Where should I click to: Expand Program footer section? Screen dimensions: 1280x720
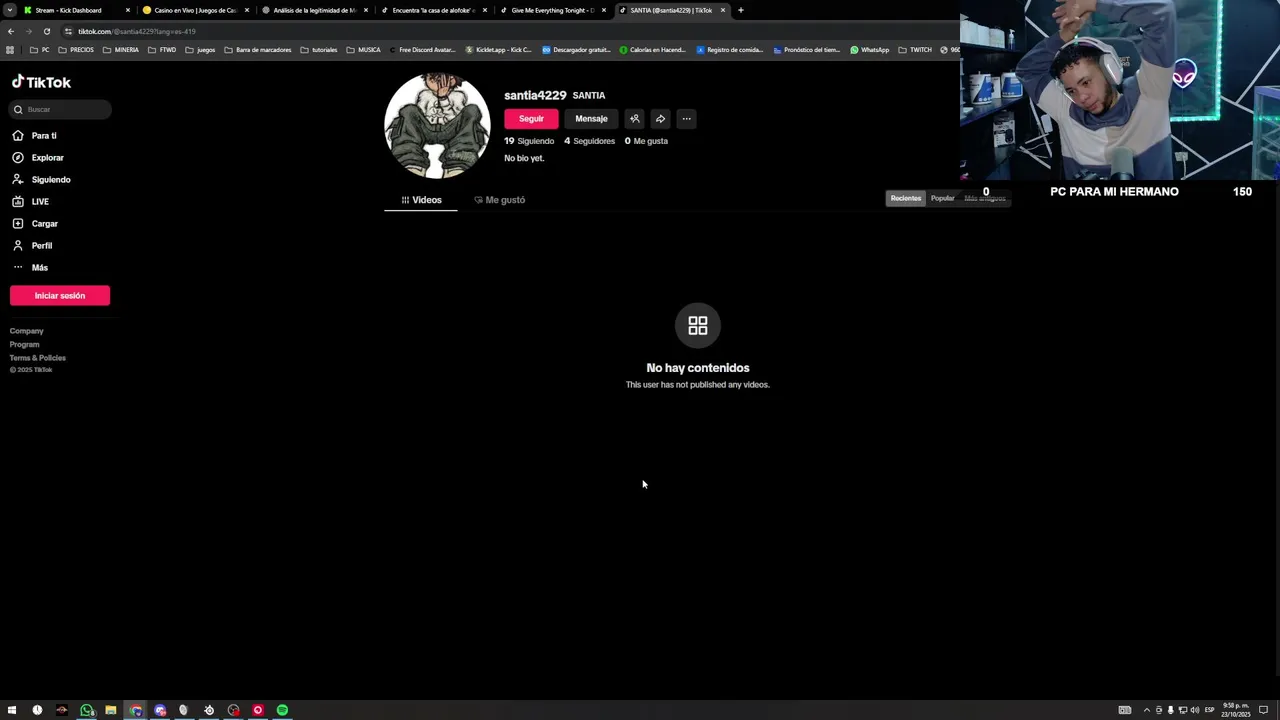pyautogui.click(x=25, y=344)
